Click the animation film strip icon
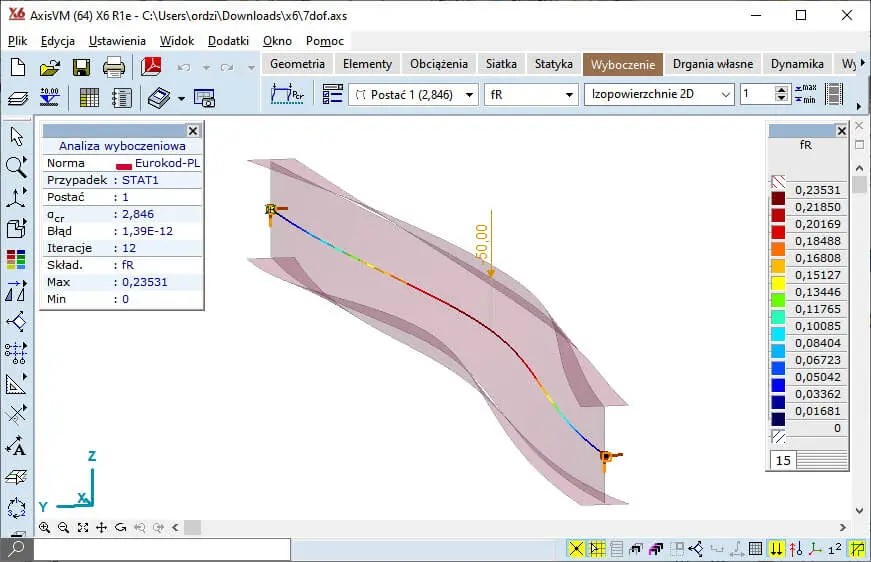Screen dimensions: 871x562 click(x=832, y=94)
